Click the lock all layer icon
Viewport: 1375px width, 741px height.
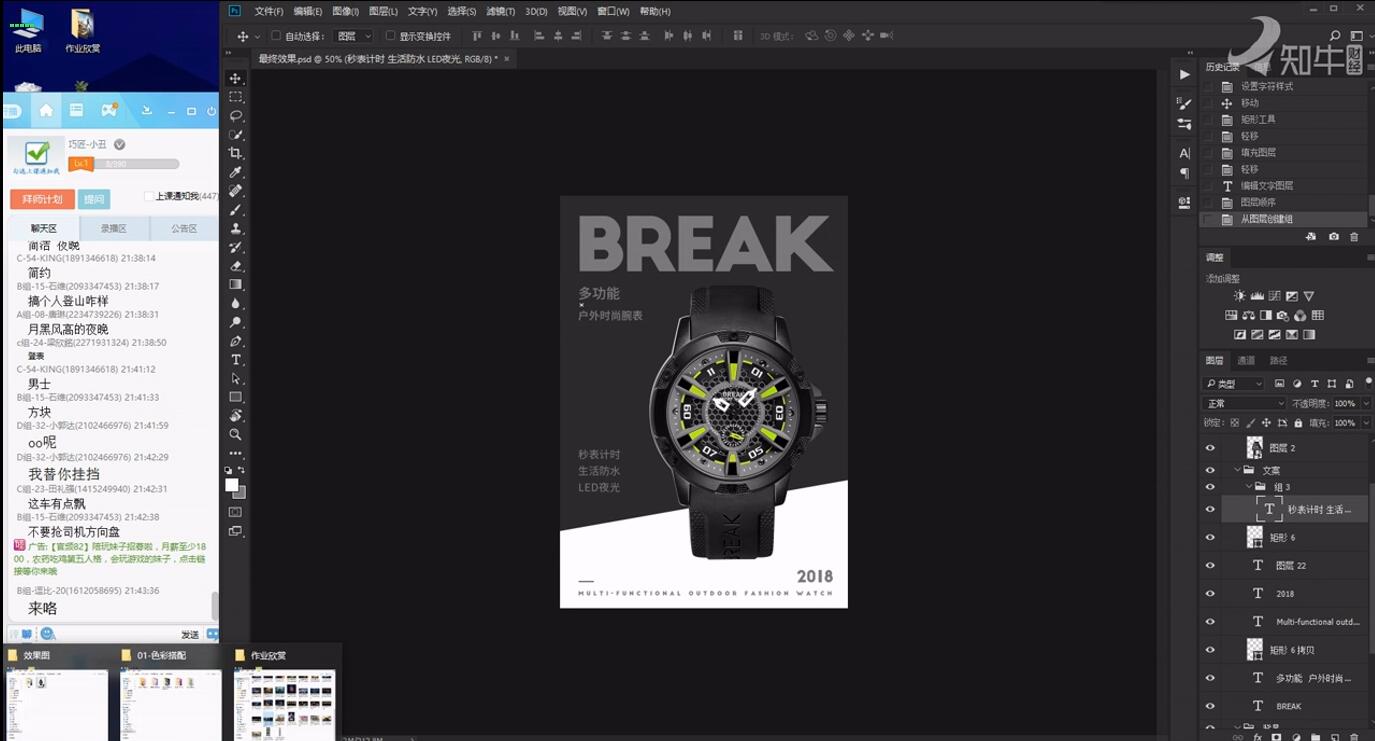1299,423
